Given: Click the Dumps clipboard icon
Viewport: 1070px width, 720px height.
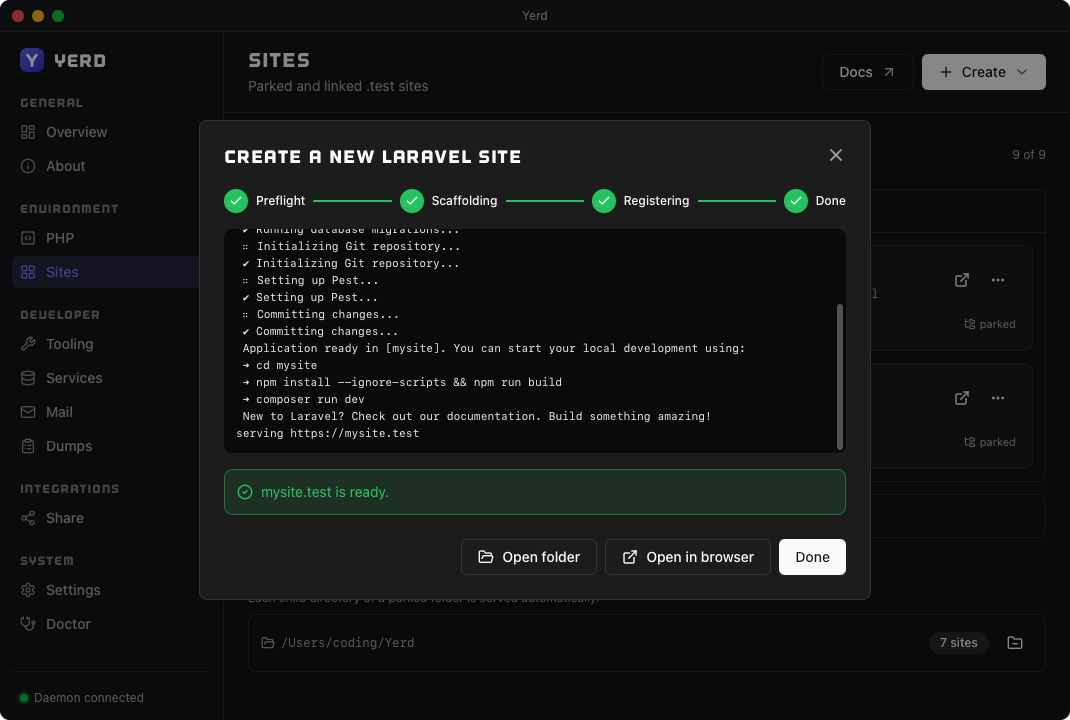Looking at the screenshot, I should (x=28, y=446).
